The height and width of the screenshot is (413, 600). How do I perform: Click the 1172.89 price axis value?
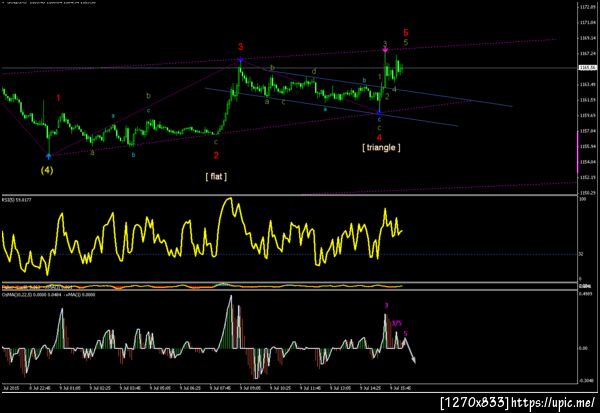pyautogui.click(x=587, y=7)
